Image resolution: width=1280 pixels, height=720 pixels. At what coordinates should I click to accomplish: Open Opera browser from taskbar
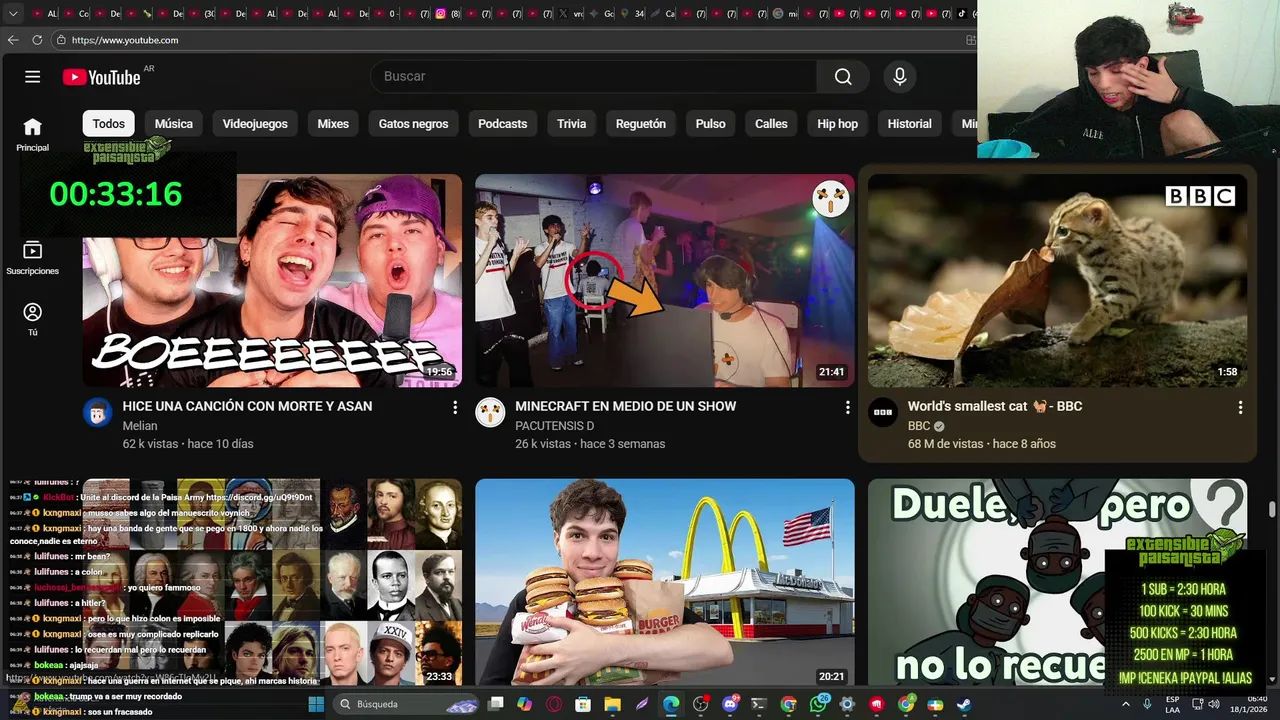pos(554,704)
